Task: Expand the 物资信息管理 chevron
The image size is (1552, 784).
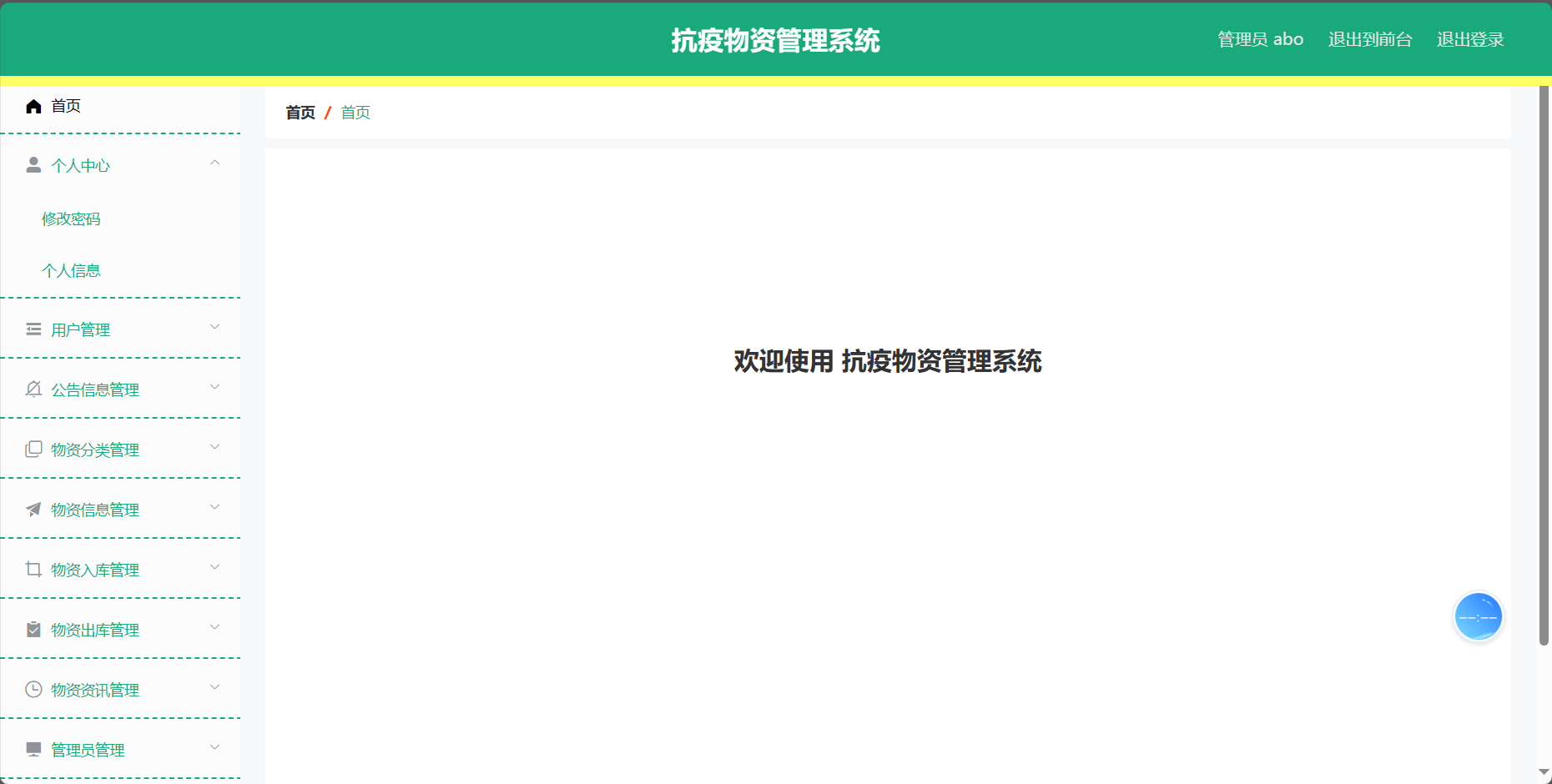Action: coord(214,507)
